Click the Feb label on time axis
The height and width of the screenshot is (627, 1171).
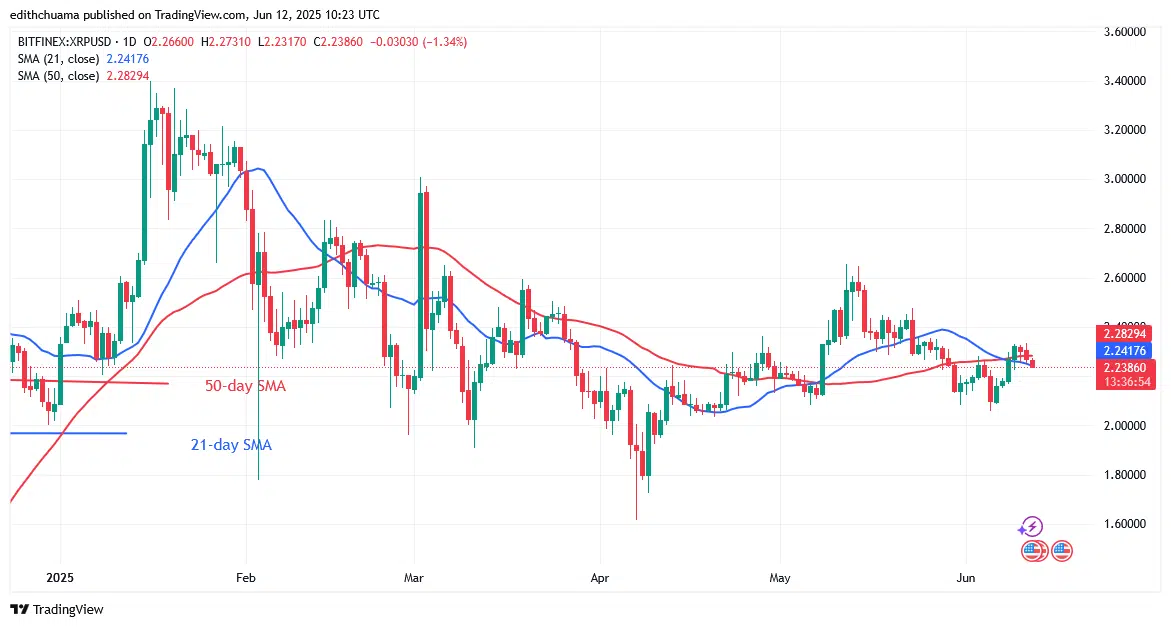tap(245, 578)
